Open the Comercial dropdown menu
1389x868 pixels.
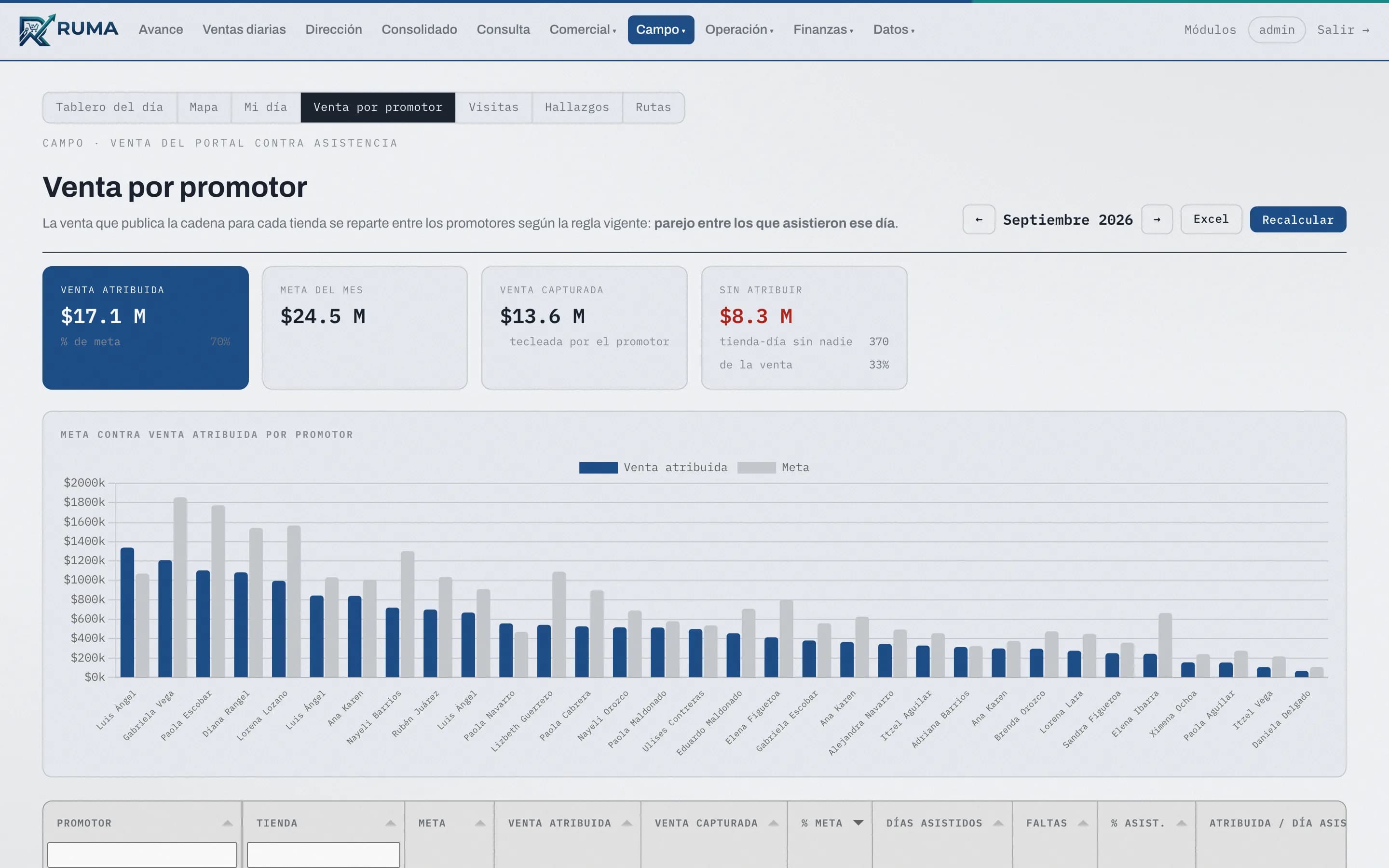click(583, 30)
